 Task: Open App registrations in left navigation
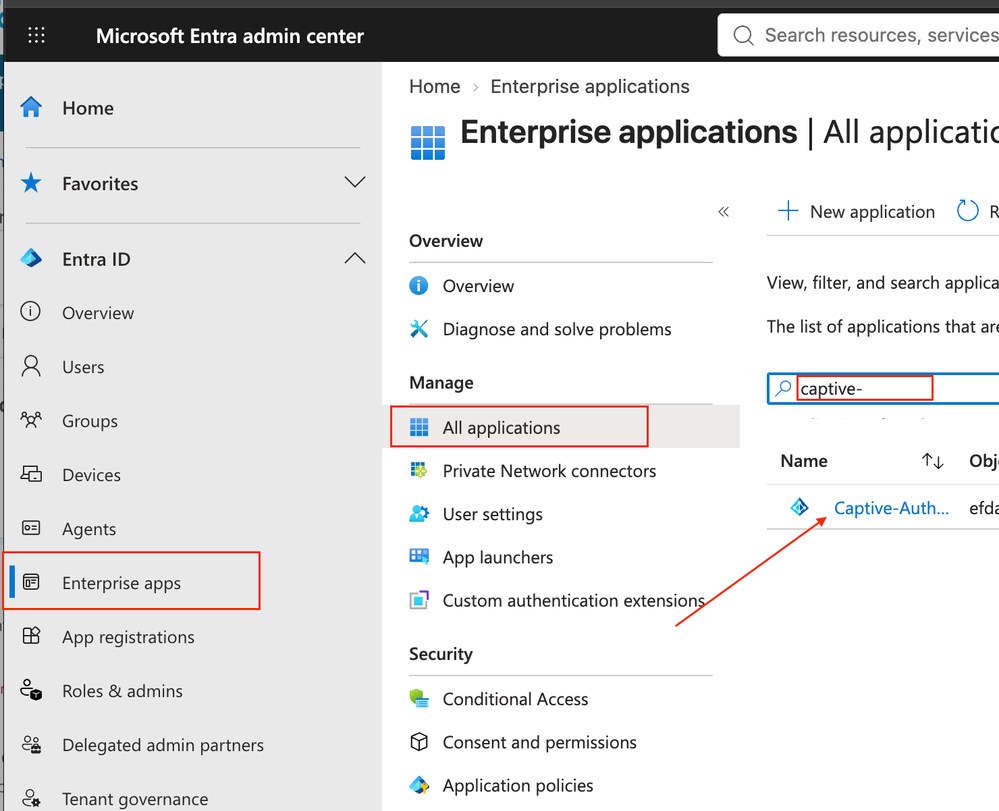pyautogui.click(x=128, y=637)
